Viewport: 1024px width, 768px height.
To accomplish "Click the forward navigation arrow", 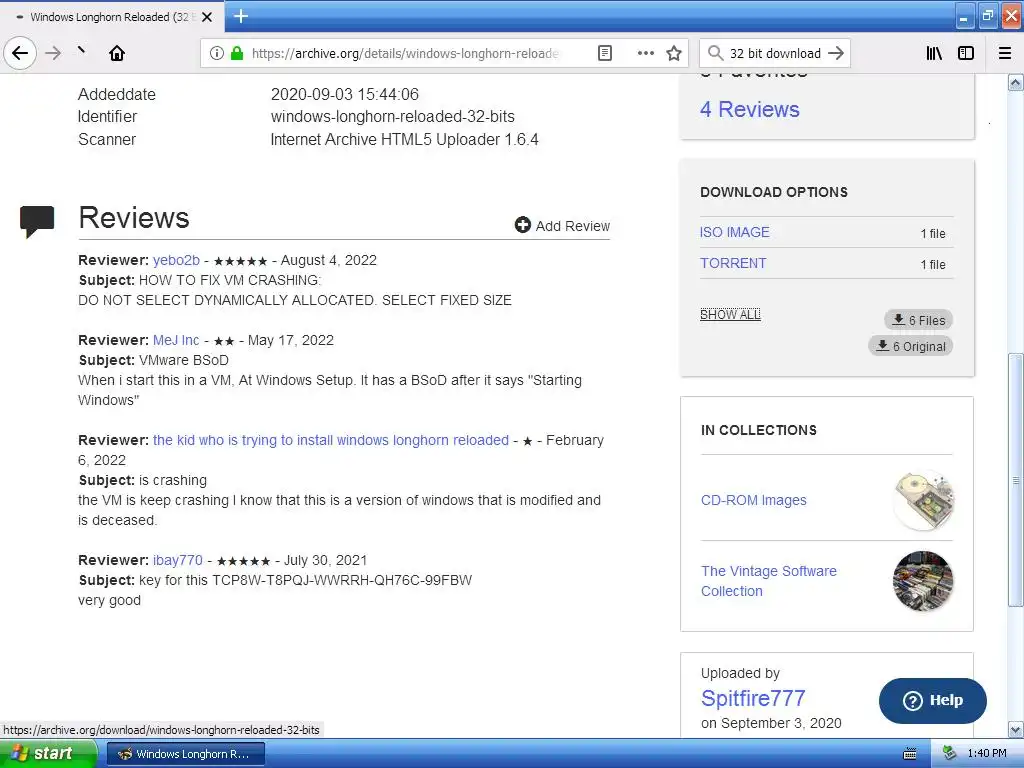I will click(x=53, y=53).
